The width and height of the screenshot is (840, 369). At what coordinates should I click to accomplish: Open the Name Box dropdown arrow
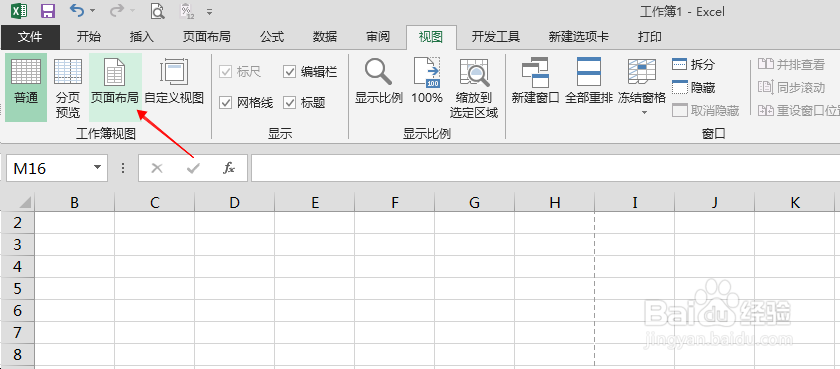pos(97,168)
